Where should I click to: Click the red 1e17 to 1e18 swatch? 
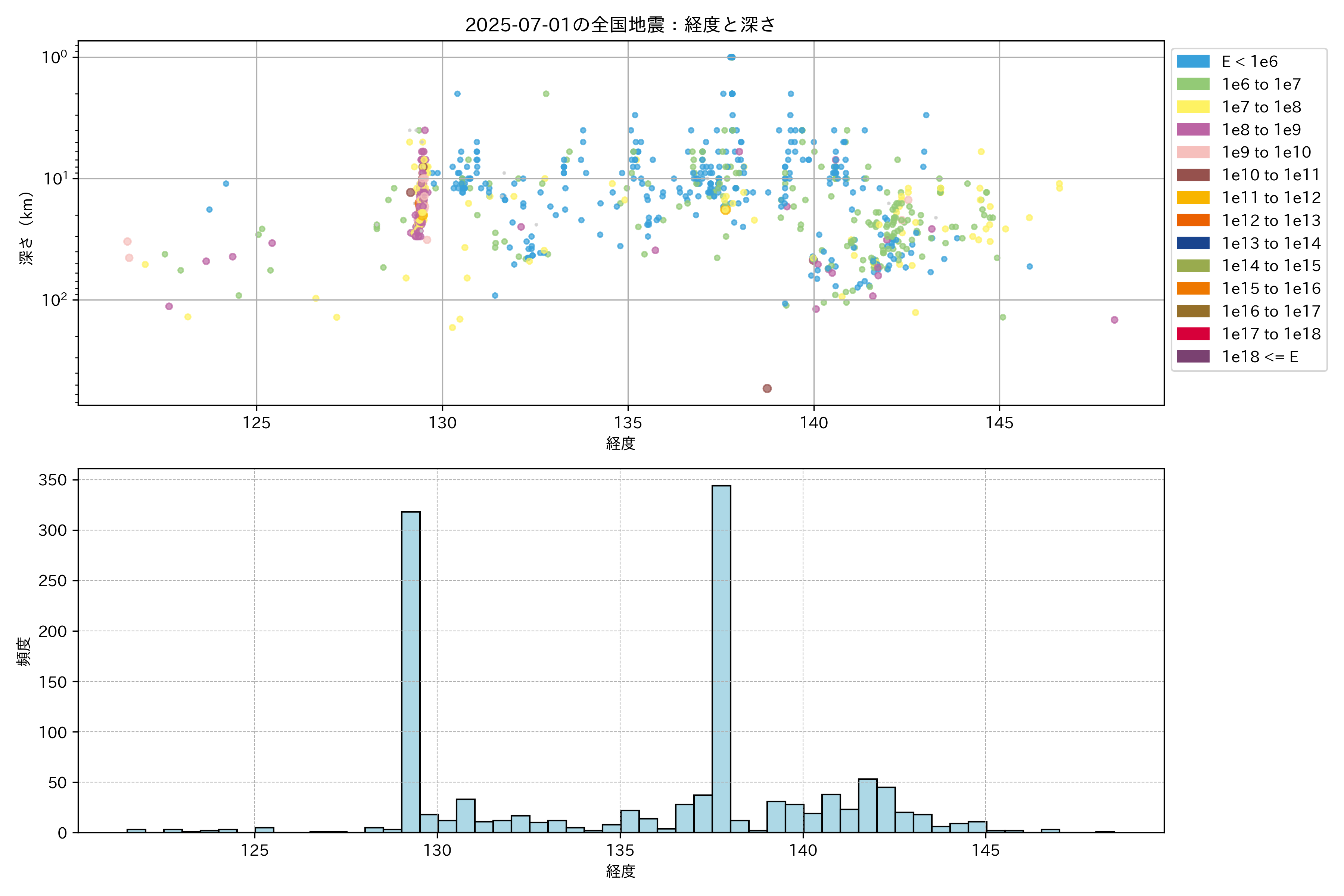pyautogui.click(x=1193, y=334)
